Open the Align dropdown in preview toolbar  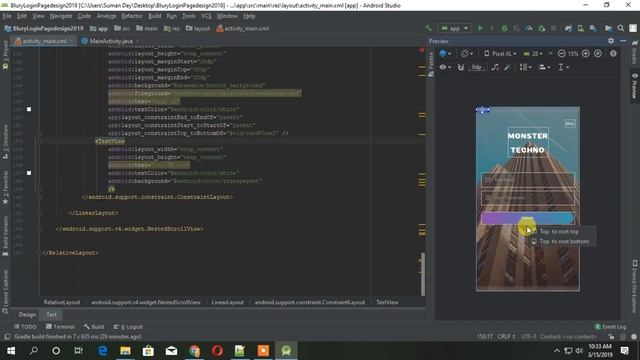tap(545, 67)
